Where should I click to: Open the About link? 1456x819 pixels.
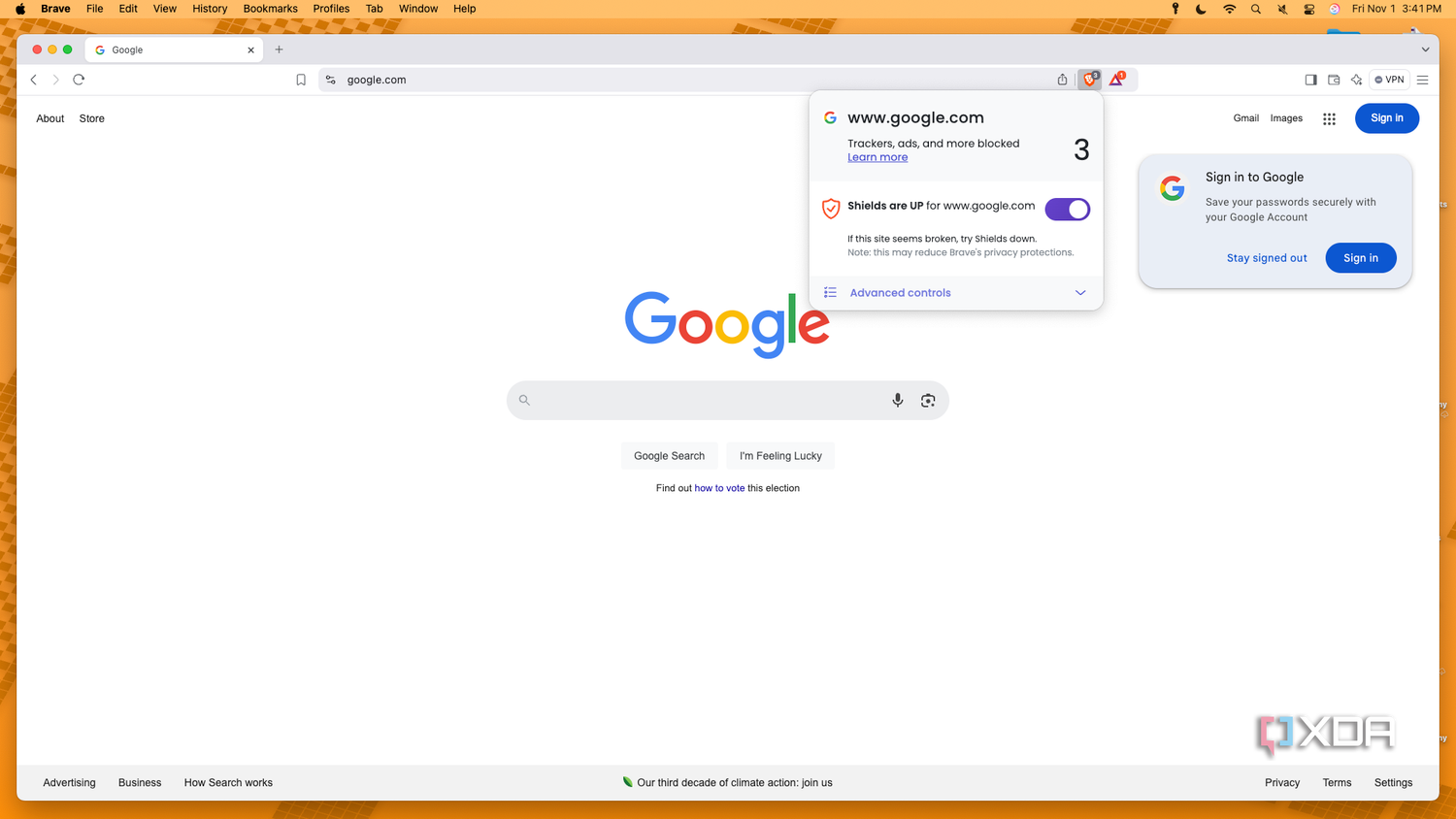[50, 118]
